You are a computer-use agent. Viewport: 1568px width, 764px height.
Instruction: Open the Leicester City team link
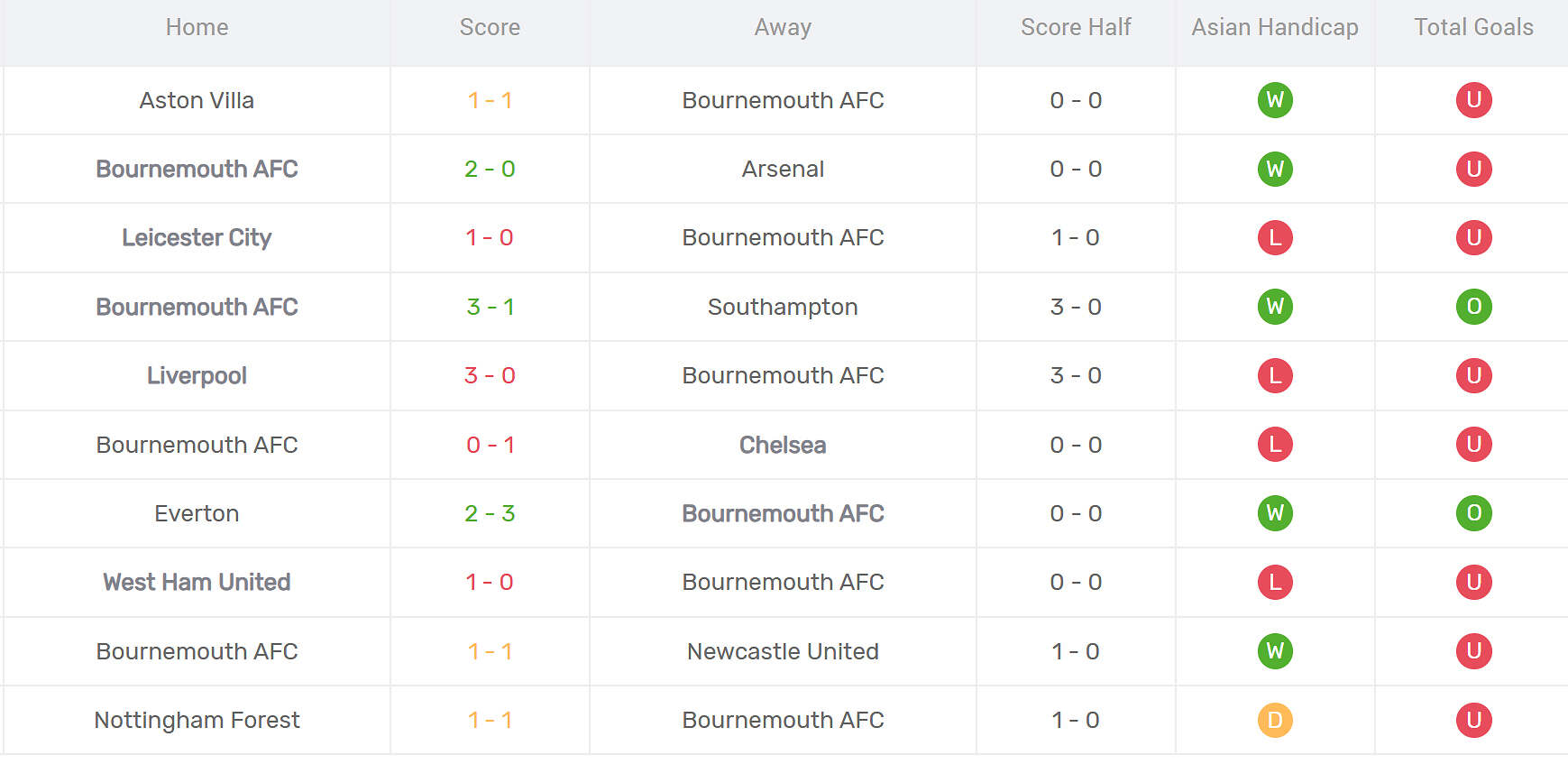(197, 238)
